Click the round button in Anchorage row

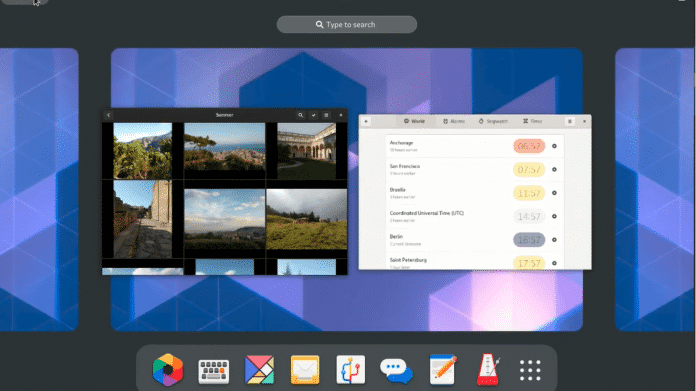pyautogui.click(x=554, y=146)
